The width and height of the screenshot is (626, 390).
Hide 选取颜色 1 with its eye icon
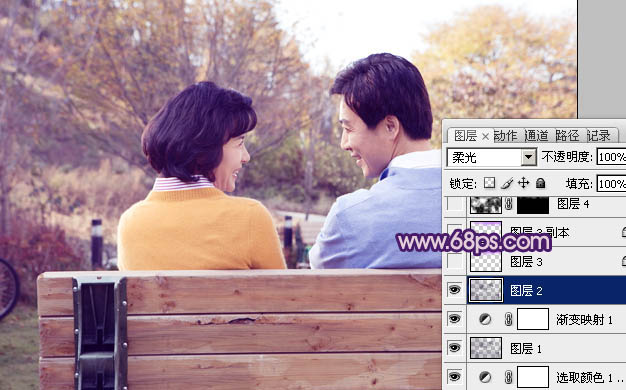(454, 377)
